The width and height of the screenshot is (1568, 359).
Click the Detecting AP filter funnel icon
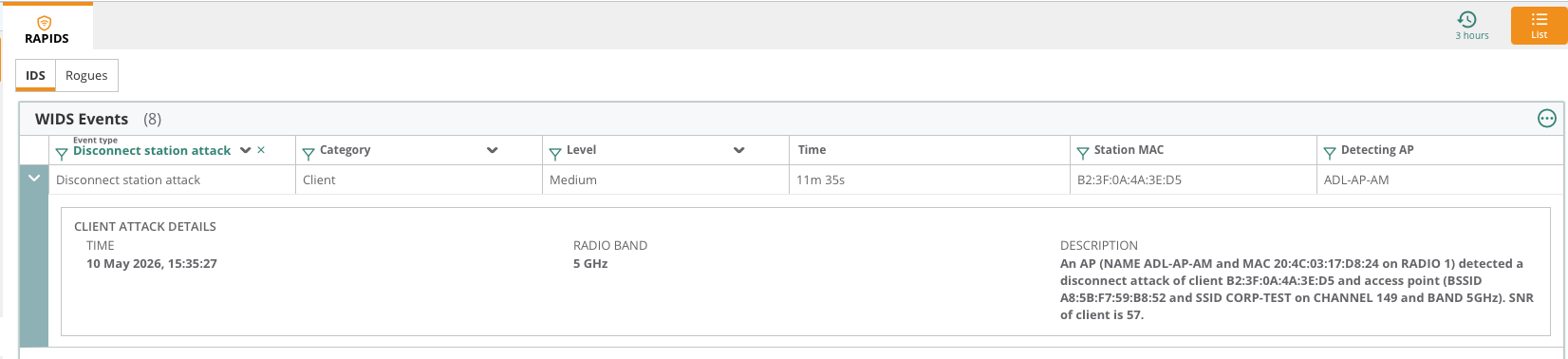[x=1330, y=154]
